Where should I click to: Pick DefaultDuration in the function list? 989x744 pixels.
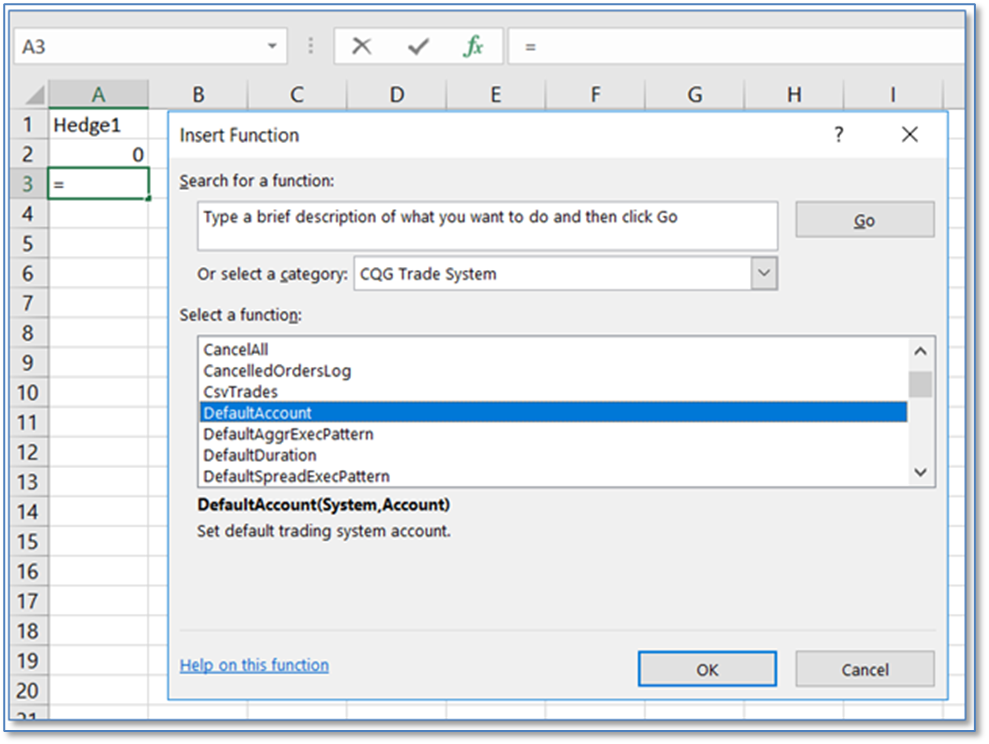(260, 455)
